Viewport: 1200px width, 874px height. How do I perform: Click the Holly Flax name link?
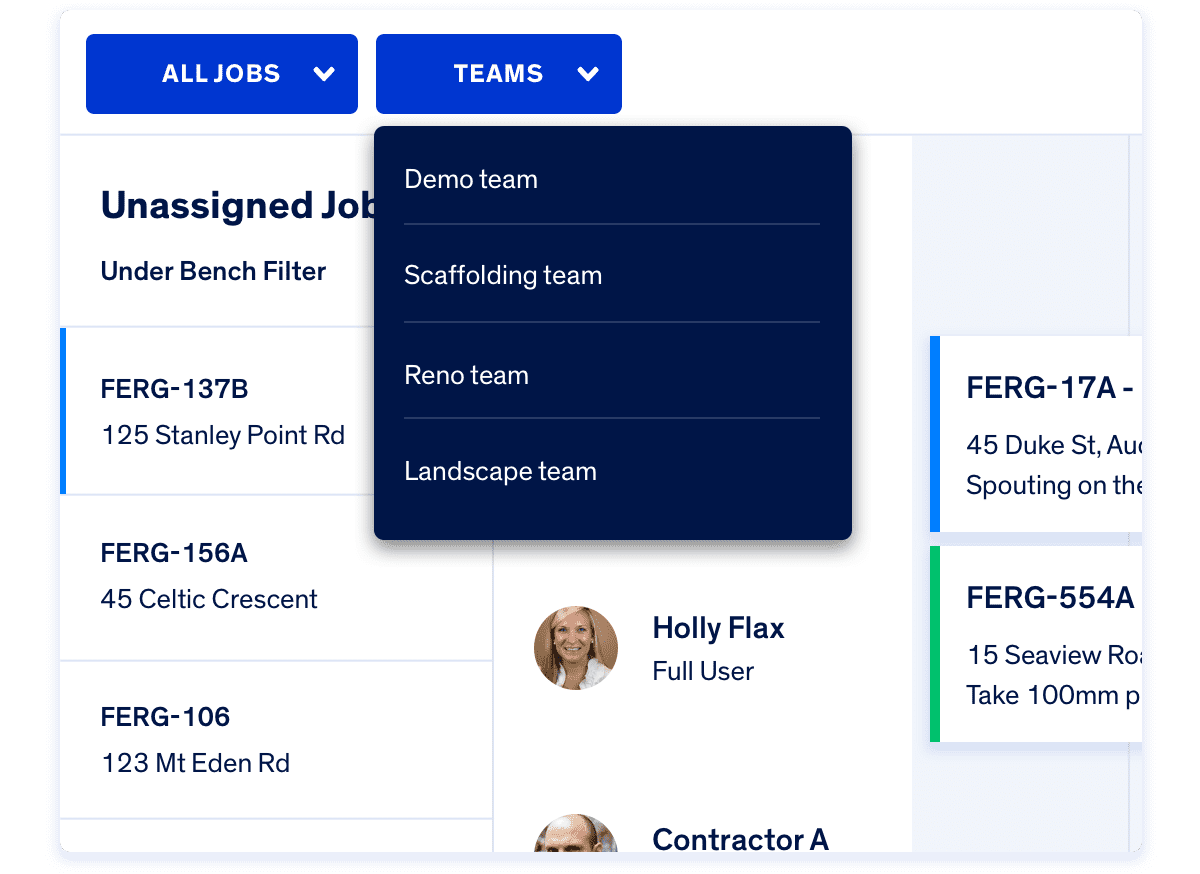click(718, 628)
